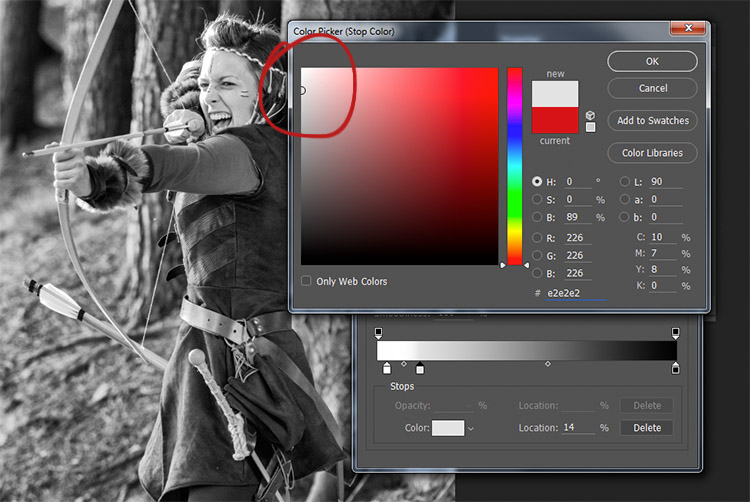Select the L lightness radio button
Screen dimensions: 750x502
point(624,182)
